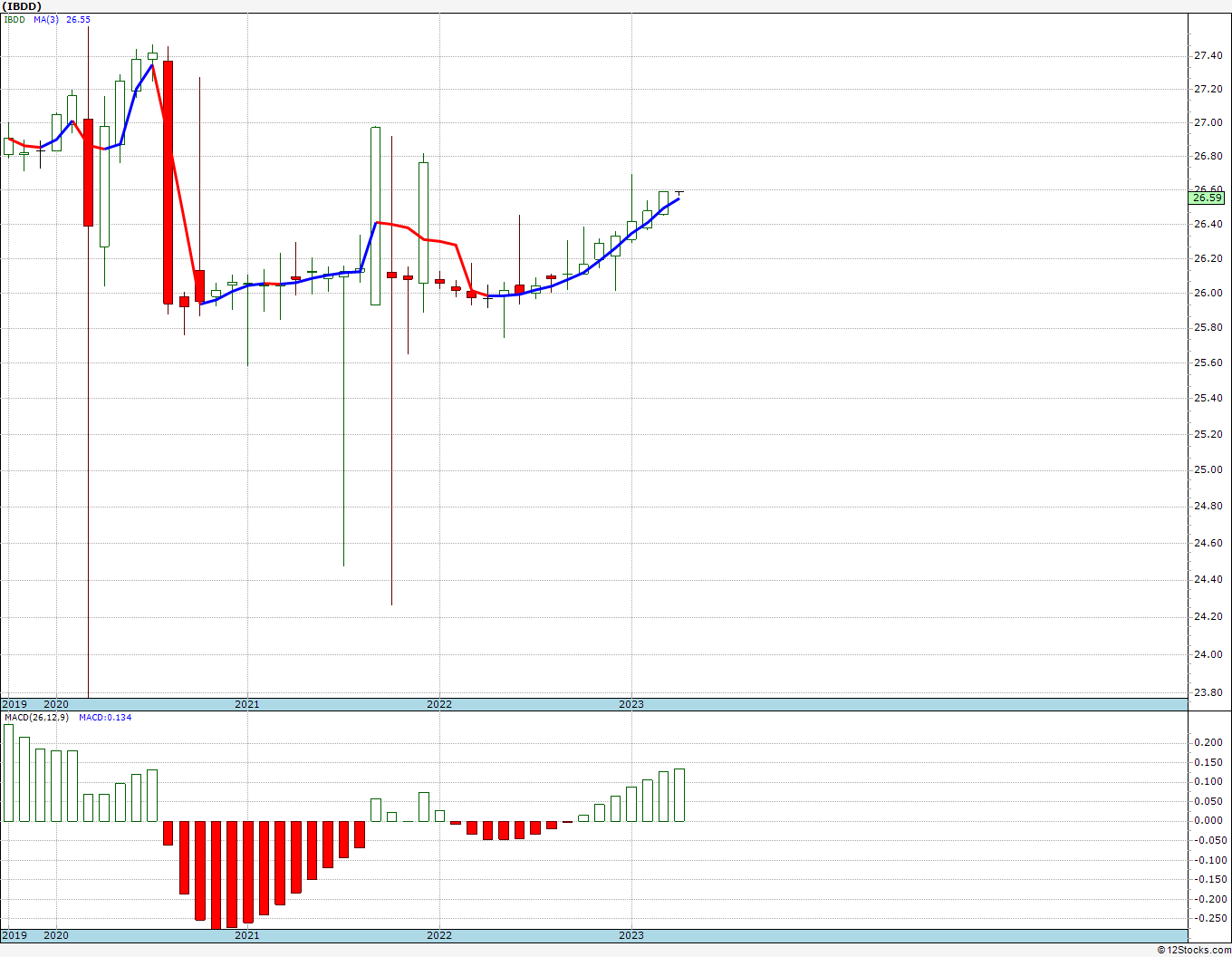Image resolution: width=1232 pixels, height=957 pixels.
Task: Select the 24.80 price axis label
Action: pos(1208,506)
